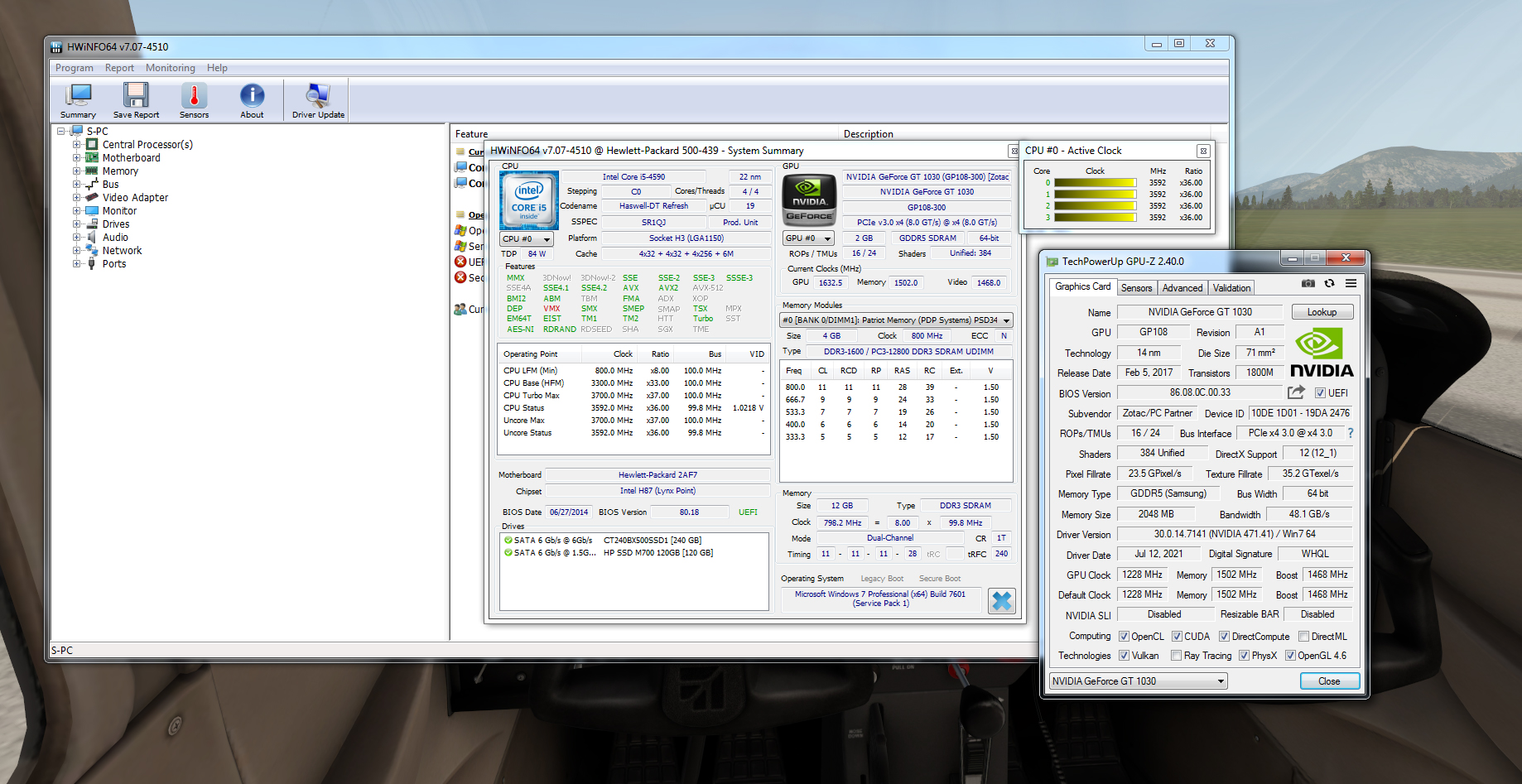Click the Legacy Boot label
This screenshot has width=1522, height=784.
(x=882, y=579)
